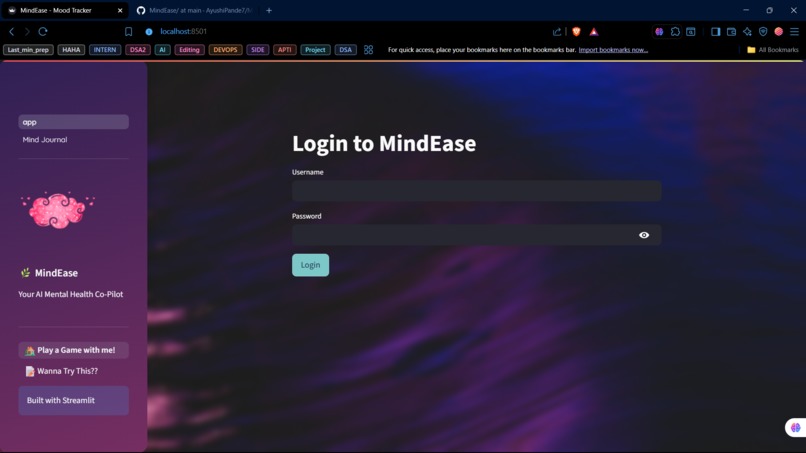Open the Mind Journal page

pyautogui.click(x=45, y=139)
